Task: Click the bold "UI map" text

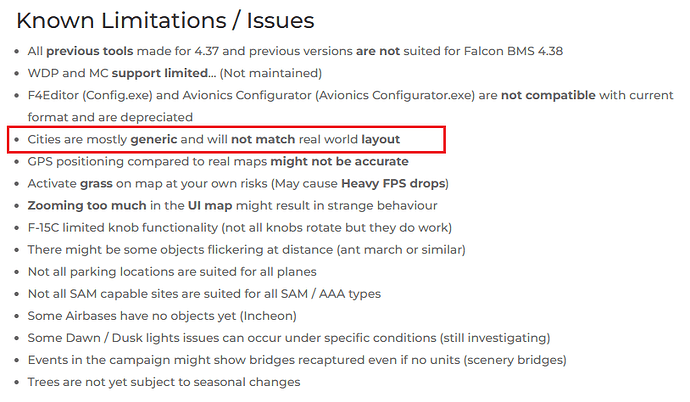Action: [210, 205]
